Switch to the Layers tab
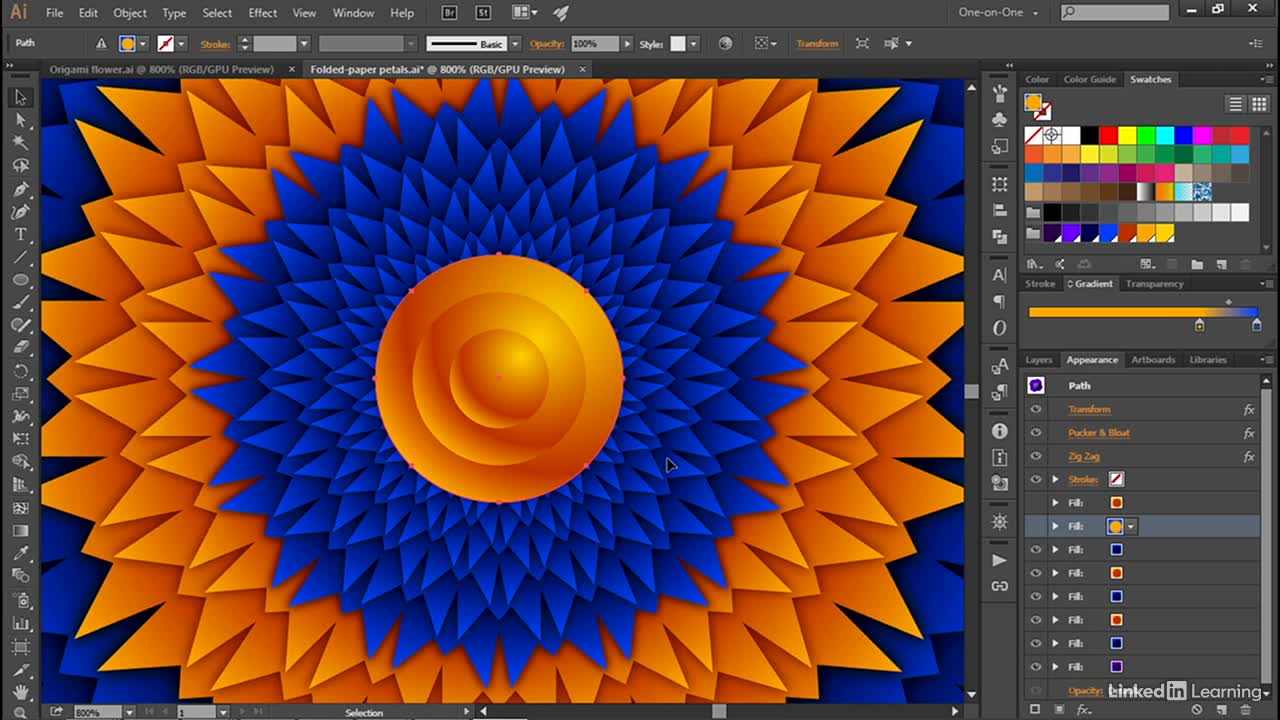 1039,360
